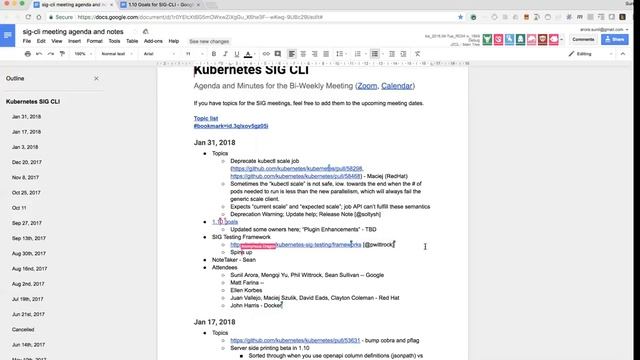640x360 pixels.
Task: Click the move-to-folder icon beside the title
Action: click(x=145, y=32)
